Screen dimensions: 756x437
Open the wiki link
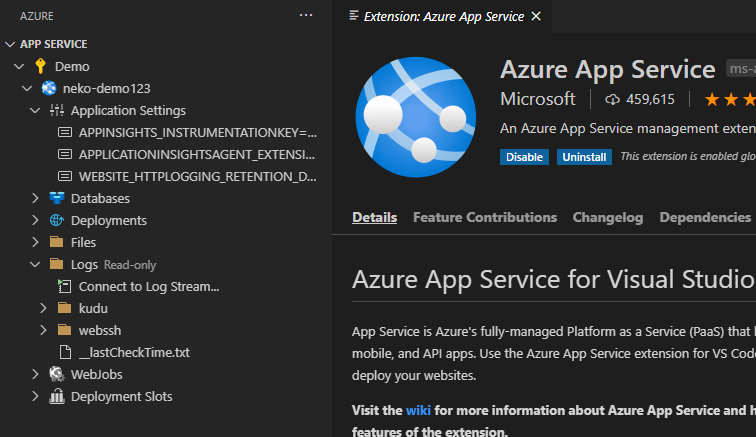tap(417, 410)
